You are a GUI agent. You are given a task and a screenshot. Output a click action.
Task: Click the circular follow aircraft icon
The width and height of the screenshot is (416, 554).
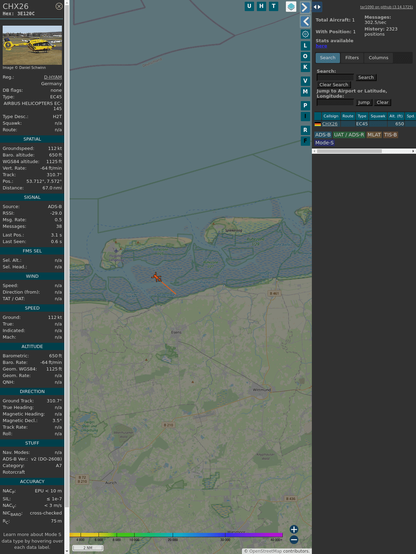coord(305,34)
